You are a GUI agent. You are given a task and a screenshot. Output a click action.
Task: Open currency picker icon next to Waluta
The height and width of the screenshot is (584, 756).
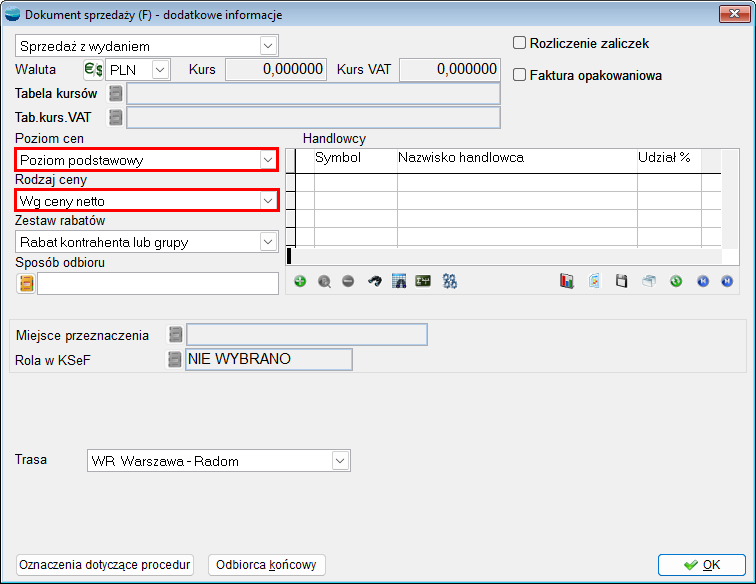tap(93, 69)
